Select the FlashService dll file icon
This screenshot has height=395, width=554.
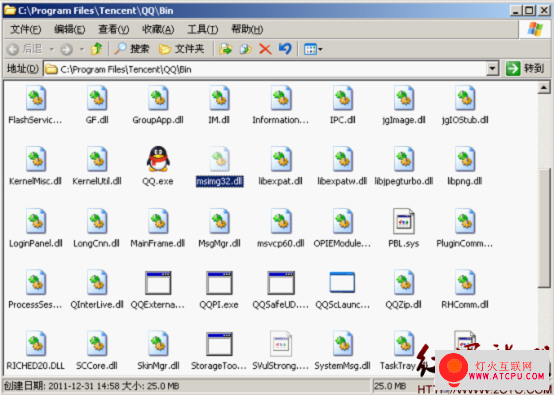(36, 98)
